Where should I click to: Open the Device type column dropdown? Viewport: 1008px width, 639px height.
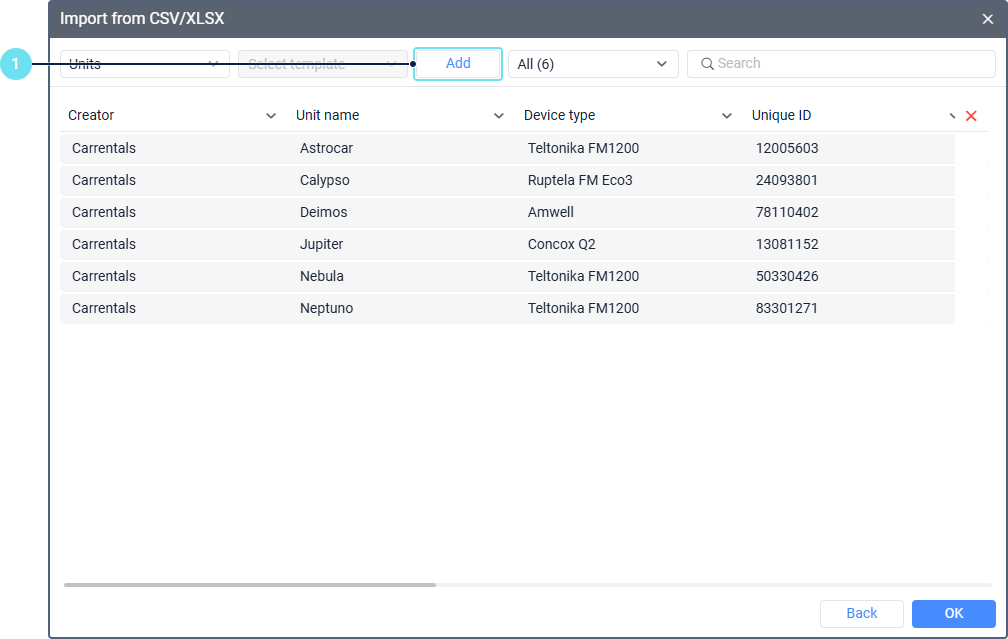727,116
